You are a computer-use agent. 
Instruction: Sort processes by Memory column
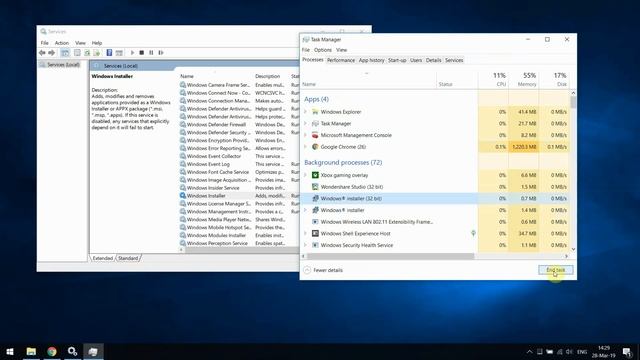(524, 80)
